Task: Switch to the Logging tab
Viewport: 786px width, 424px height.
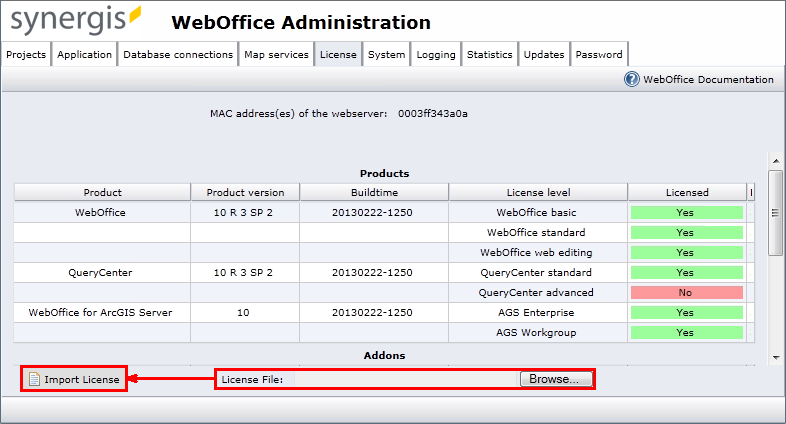Action: coord(436,55)
